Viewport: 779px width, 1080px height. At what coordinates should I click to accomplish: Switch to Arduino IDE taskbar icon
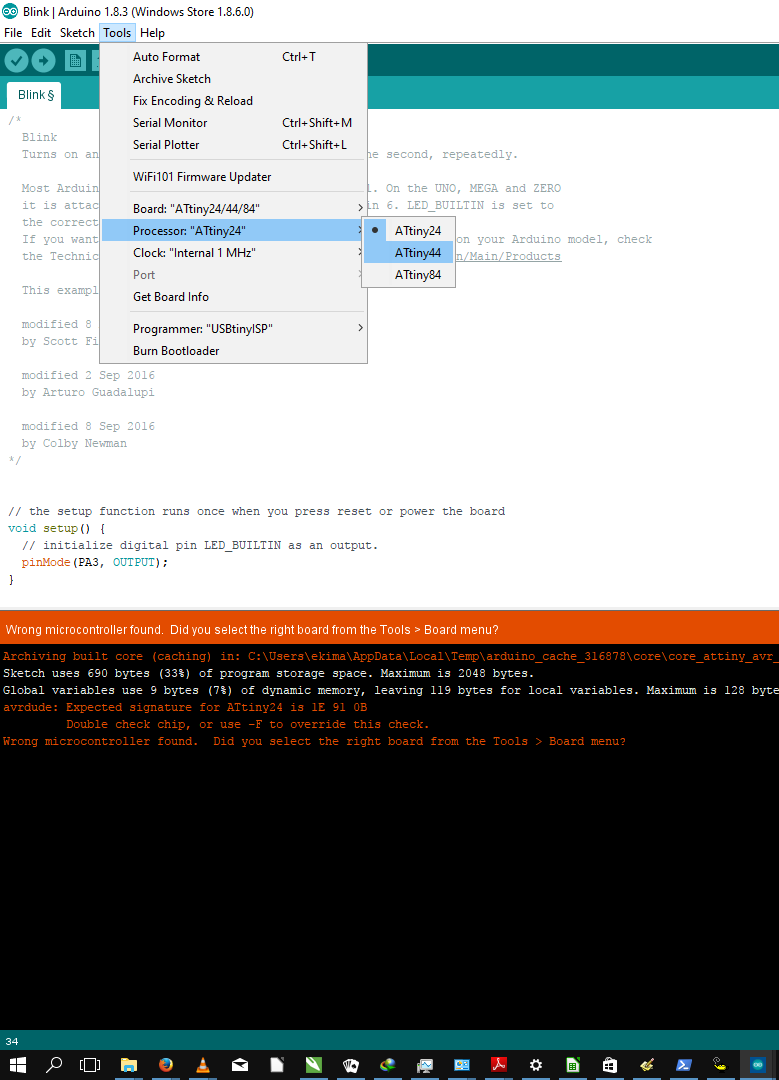pos(758,1065)
